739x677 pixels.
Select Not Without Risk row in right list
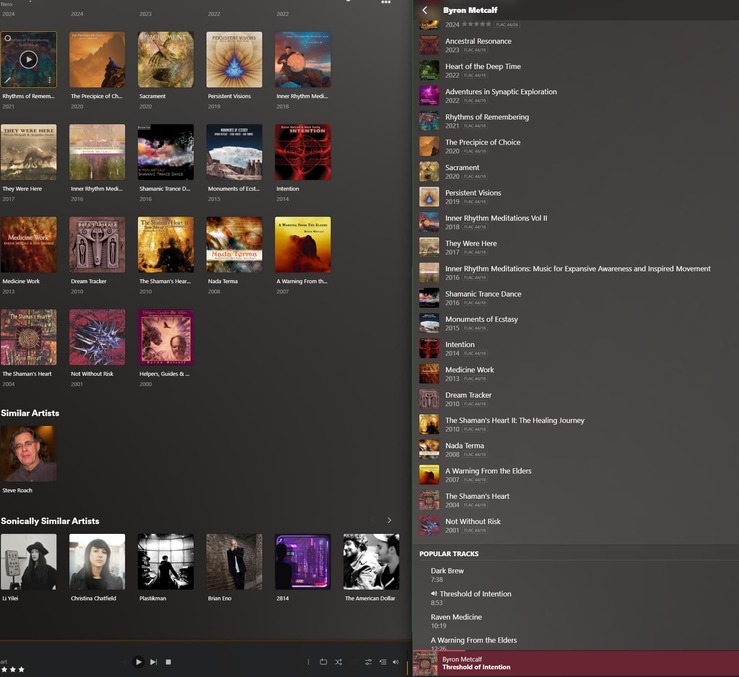pyautogui.click(x=576, y=526)
